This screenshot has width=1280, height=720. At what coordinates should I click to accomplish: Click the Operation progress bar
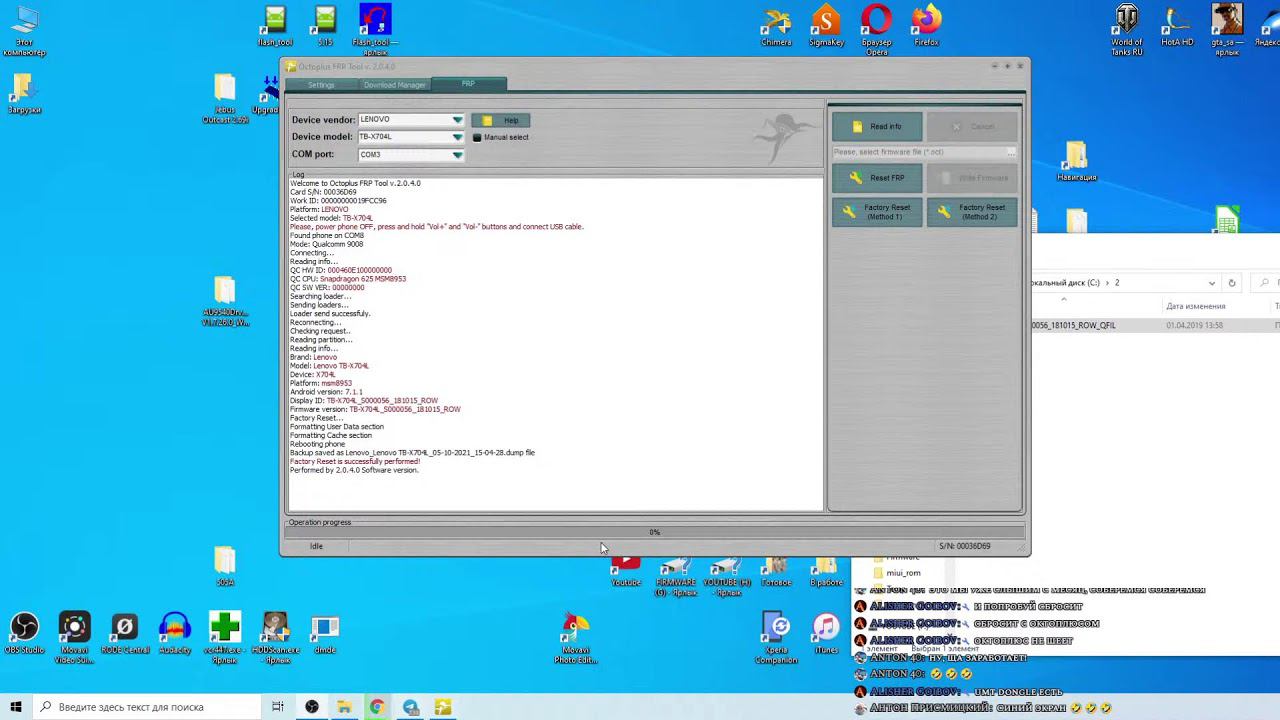click(655, 532)
